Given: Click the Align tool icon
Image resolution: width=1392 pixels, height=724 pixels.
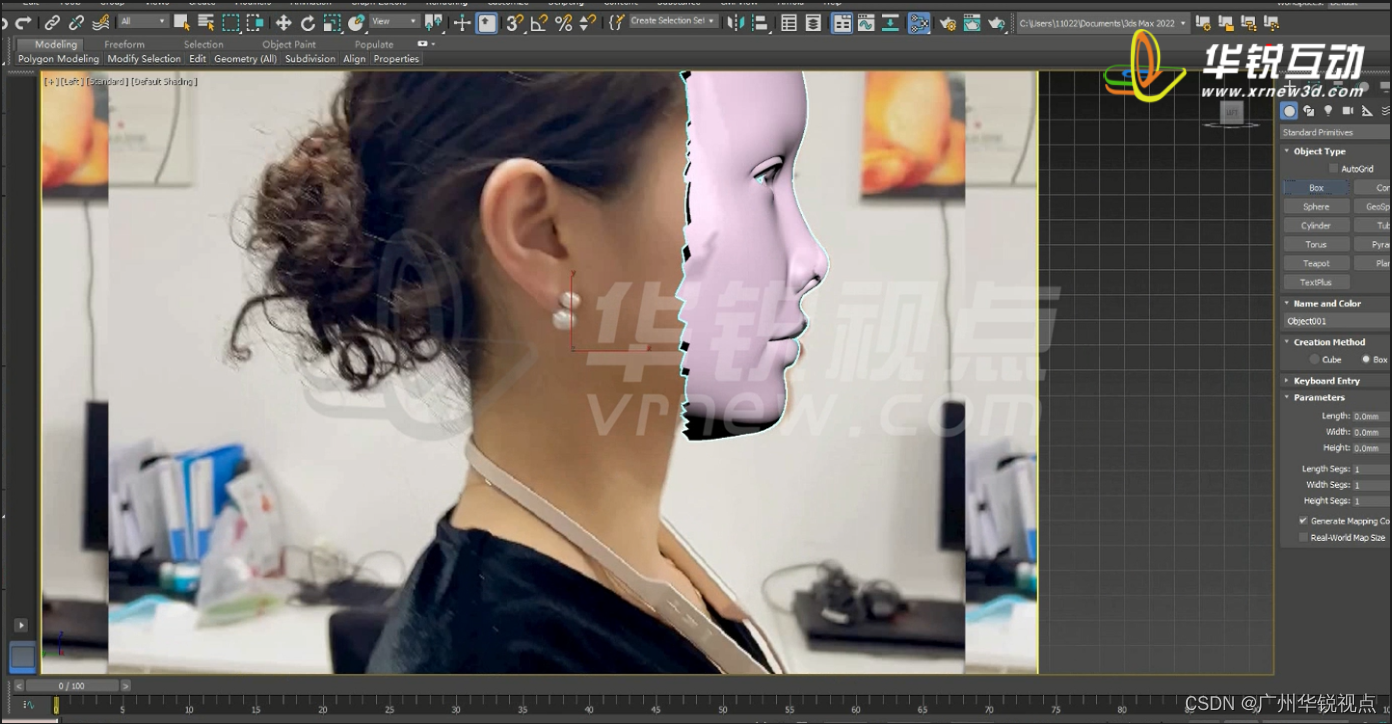Looking at the screenshot, I should [759, 22].
